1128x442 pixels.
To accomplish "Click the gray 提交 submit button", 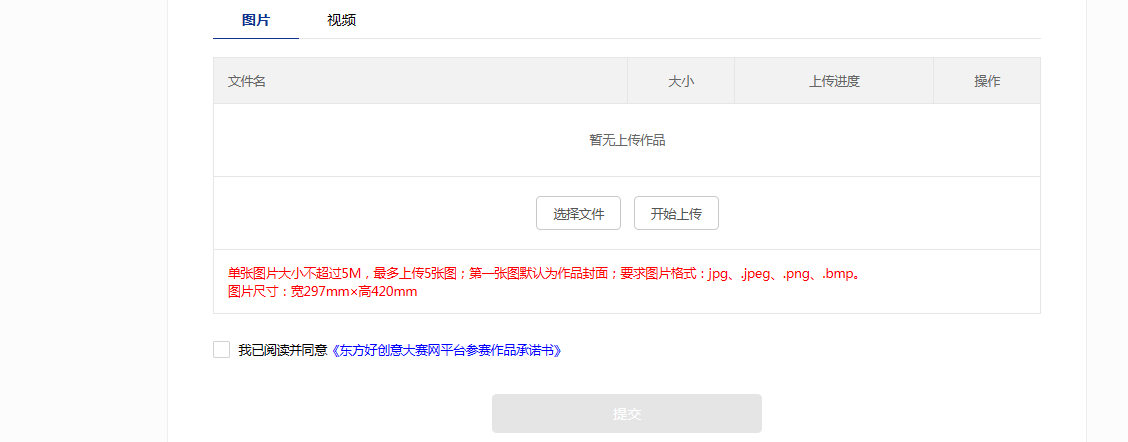I will click(x=626, y=413).
